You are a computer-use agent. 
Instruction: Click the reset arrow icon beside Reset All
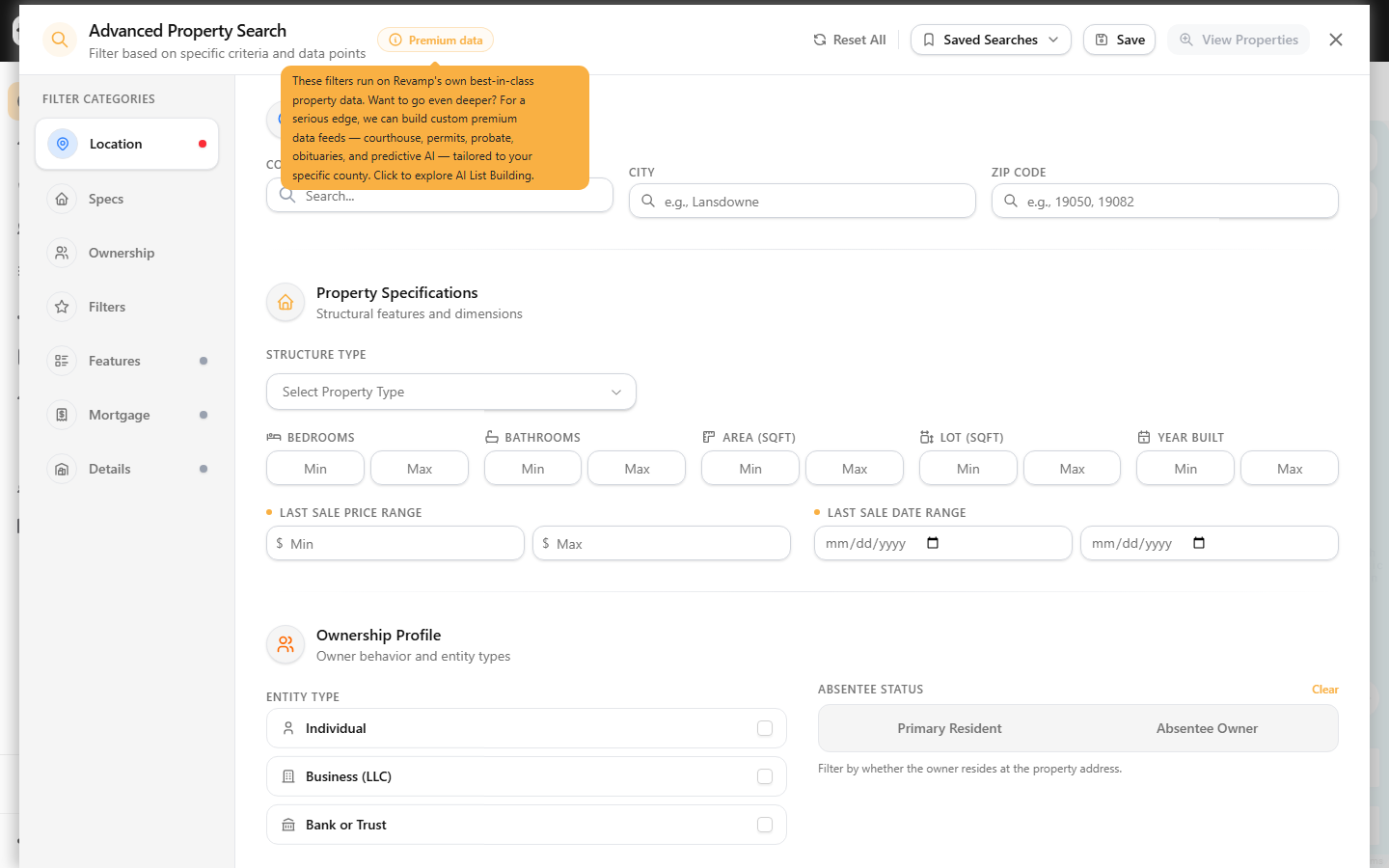[820, 40]
